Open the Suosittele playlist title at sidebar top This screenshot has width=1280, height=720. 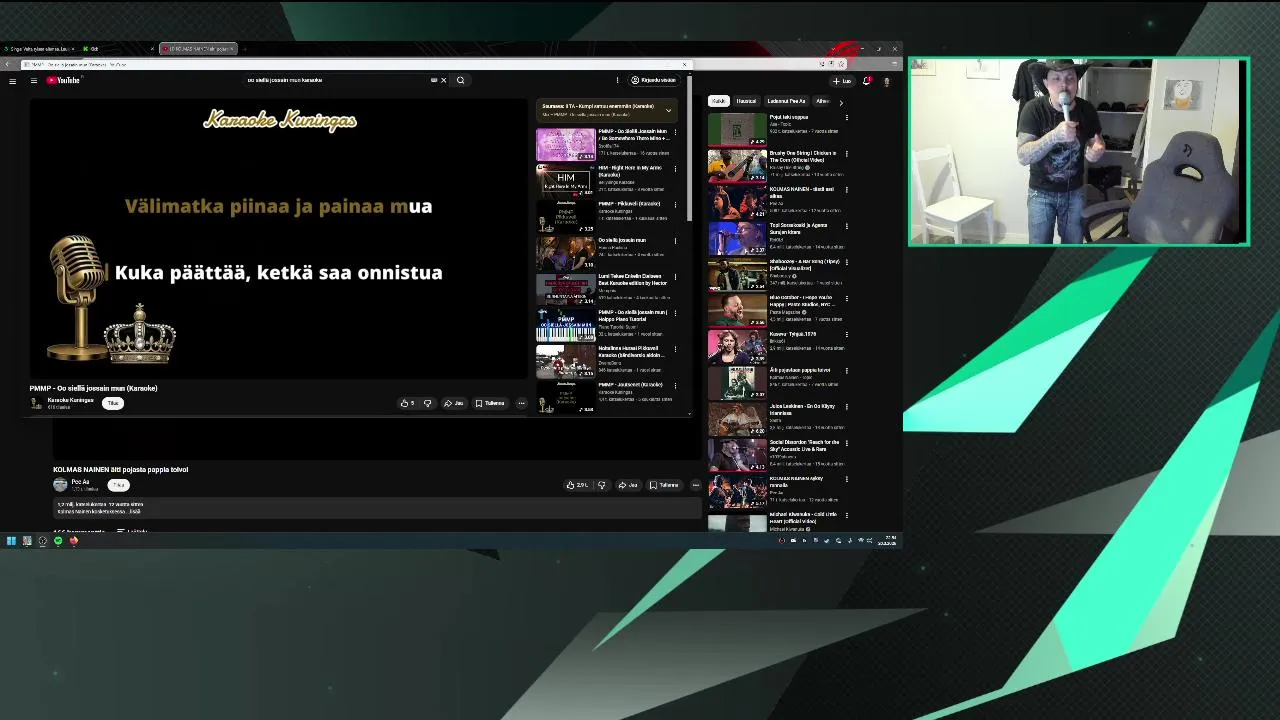click(598, 106)
